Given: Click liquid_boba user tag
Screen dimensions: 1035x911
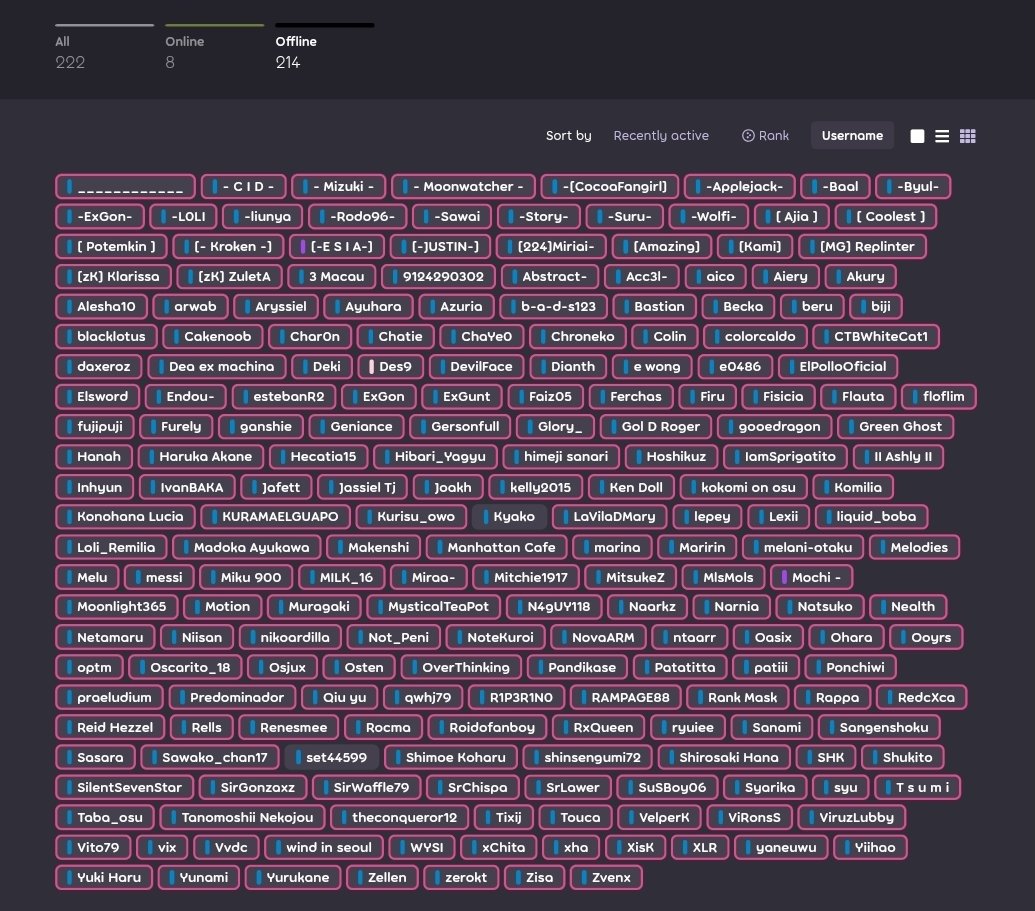Looking at the screenshot, I should (x=871, y=517).
